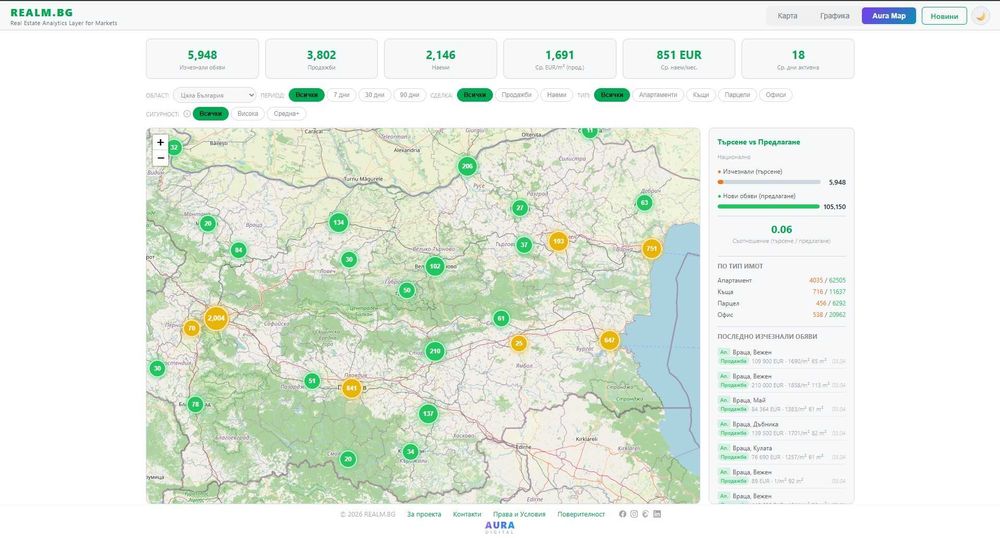The height and width of the screenshot is (538, 1000).
Task: Open the Instagram link in footer
Action: click(634, 514)
